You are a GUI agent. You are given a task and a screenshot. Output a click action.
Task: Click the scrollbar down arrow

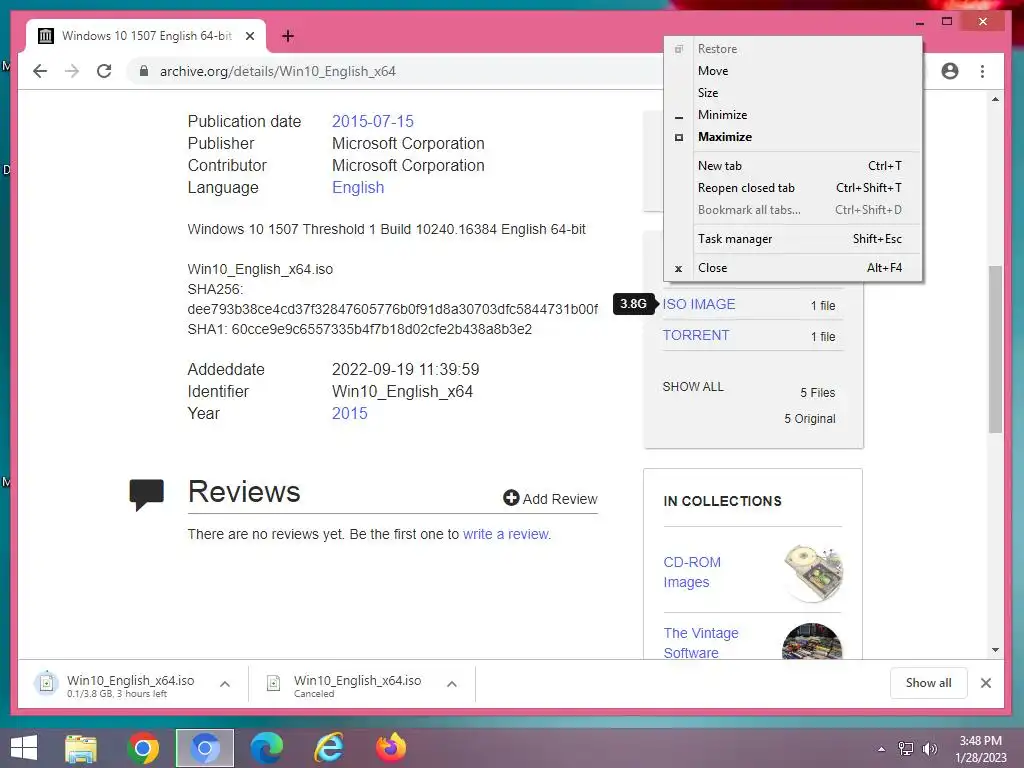(995, 650)
